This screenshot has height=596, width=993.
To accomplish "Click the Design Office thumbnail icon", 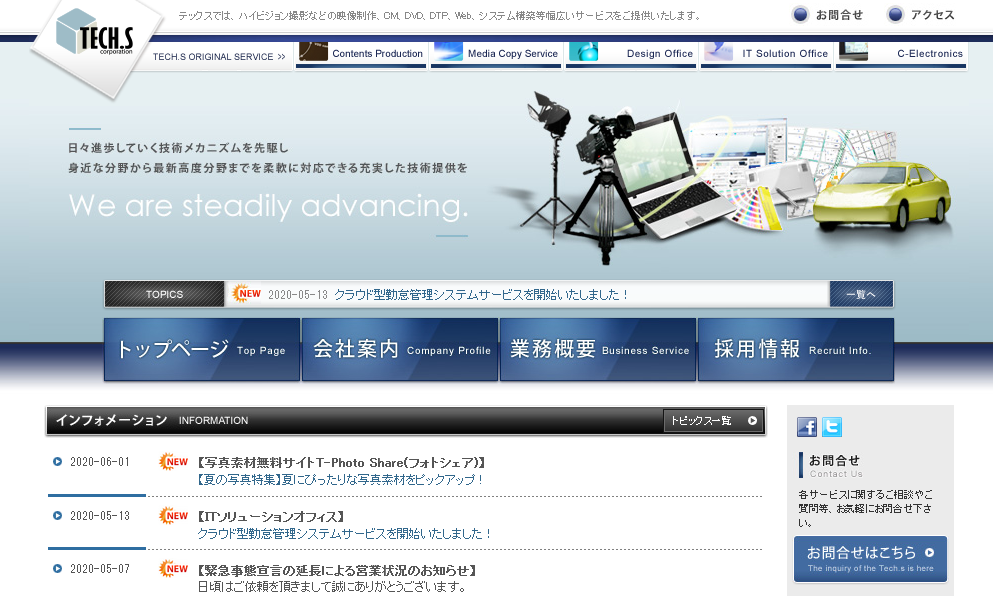I will point(583,52).
